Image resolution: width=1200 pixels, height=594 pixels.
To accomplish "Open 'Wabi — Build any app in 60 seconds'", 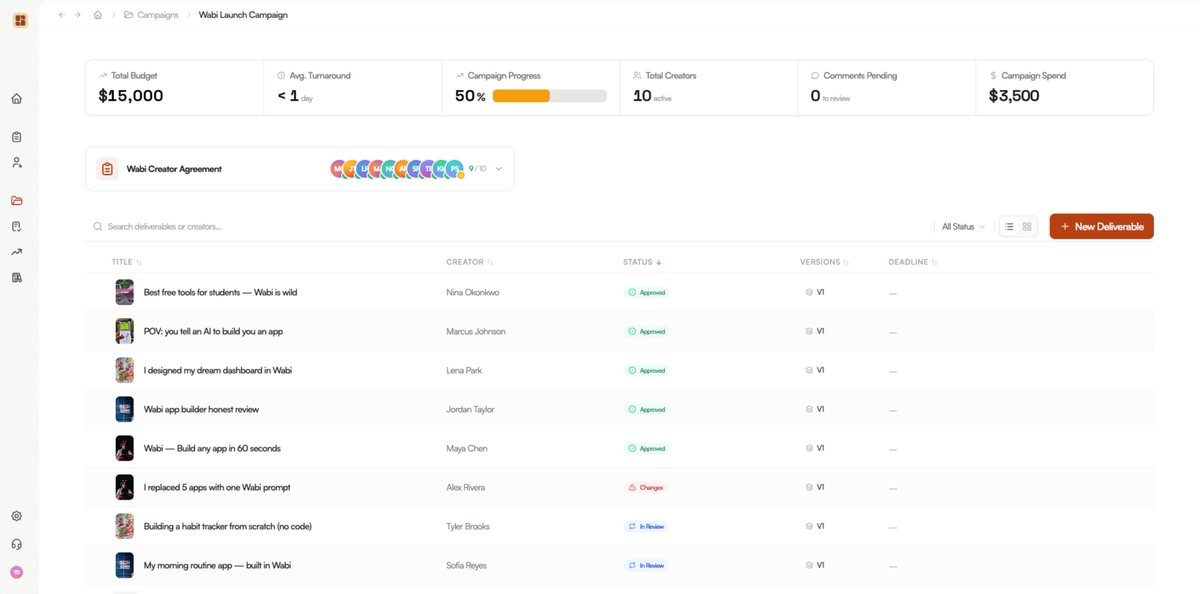I will coord(212,449).
